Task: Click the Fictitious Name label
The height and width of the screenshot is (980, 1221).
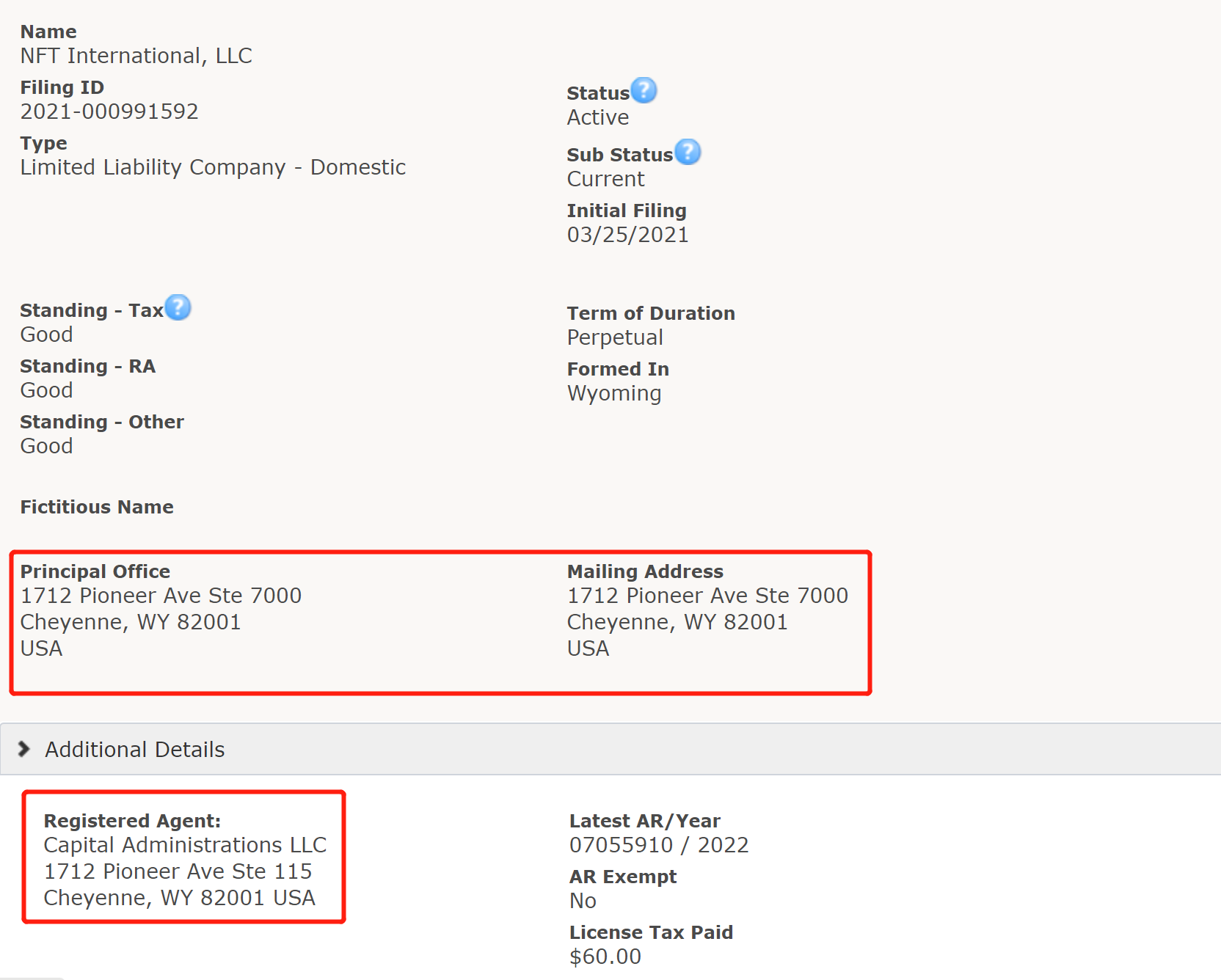Action: [97, 507]
